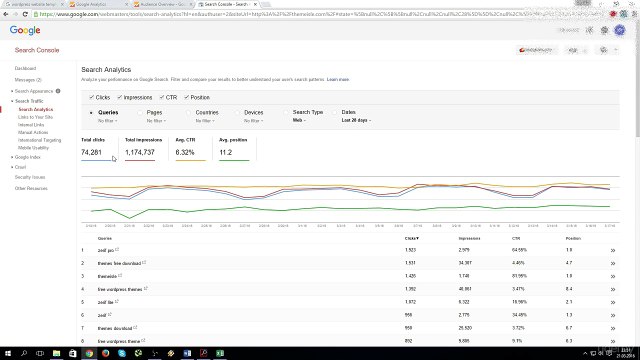Viewport: 640px width, 360px height.
Task: Click the browser address bar
Action: (x=318, y=14)
